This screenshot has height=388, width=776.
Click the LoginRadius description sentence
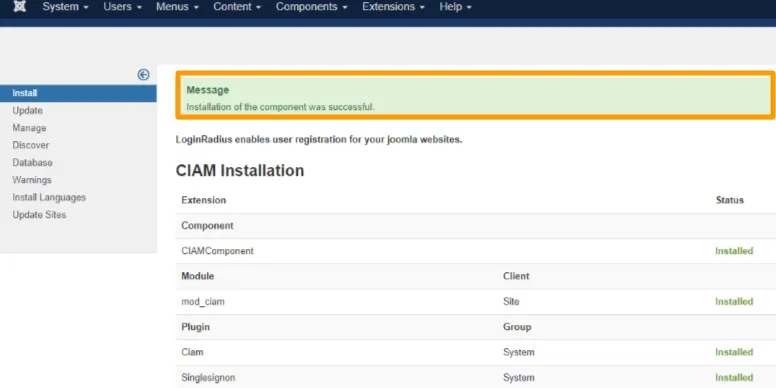pos(319,140)
